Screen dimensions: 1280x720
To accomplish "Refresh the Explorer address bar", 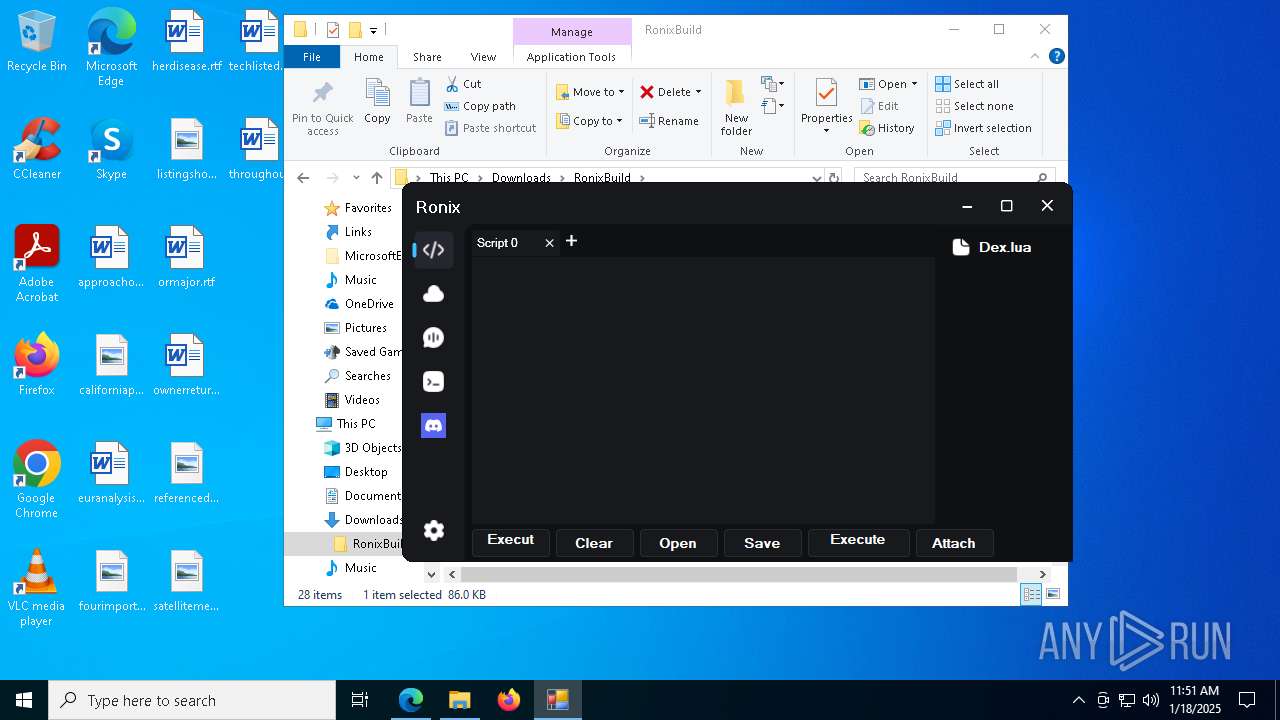I will (x=833, y=178).
